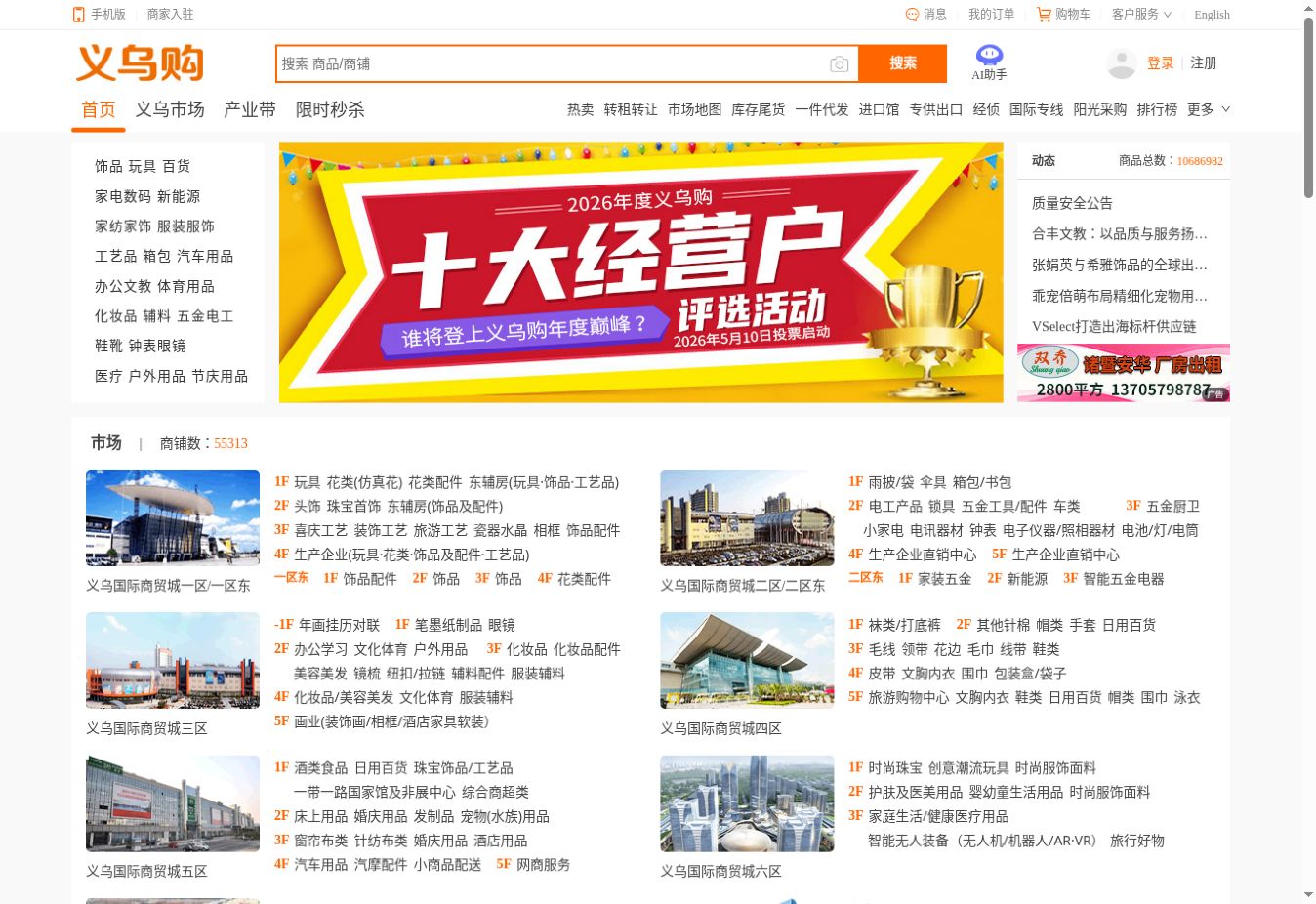The width and height of the screenshot is (1316, 904).
Task: Click the user avatar icon
Action: 1122,63
